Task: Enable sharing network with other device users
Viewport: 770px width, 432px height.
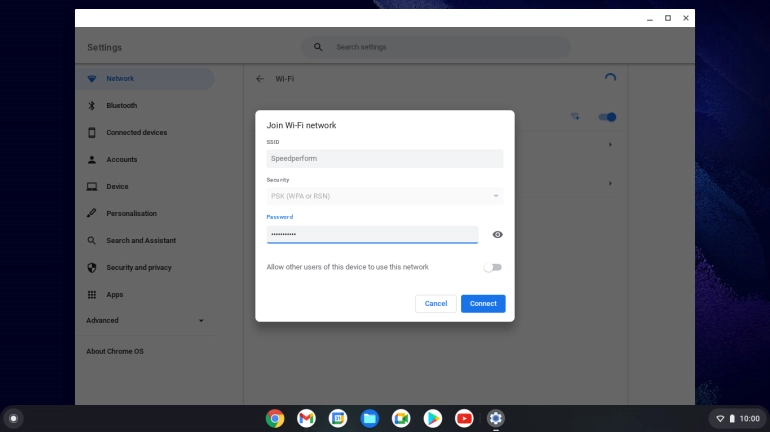Action: (x=492, y=267)
